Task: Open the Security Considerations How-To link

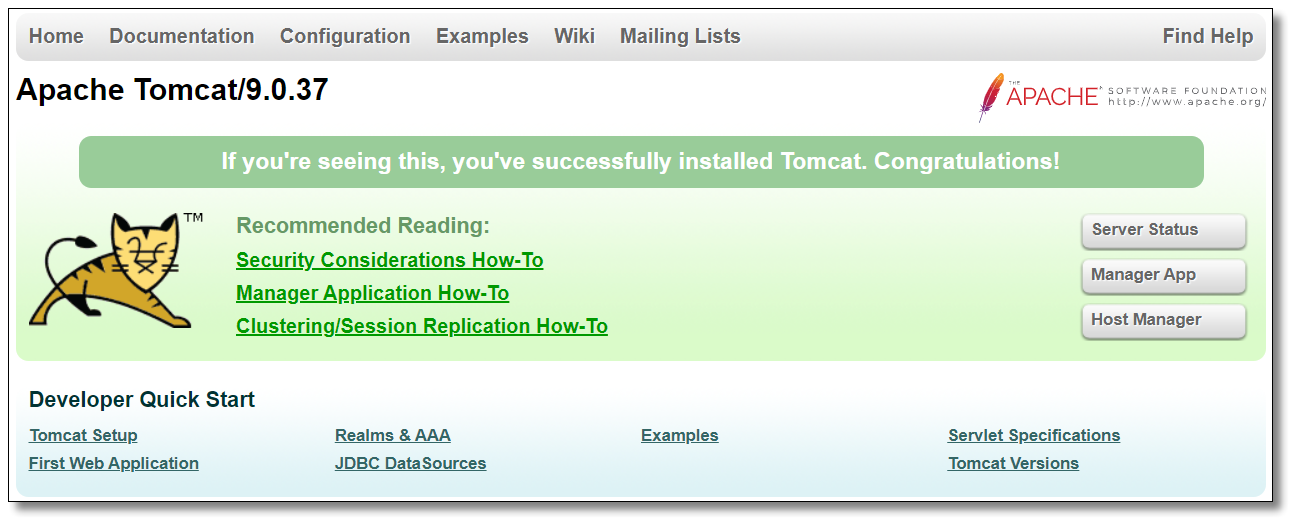Action: (389, 260)
